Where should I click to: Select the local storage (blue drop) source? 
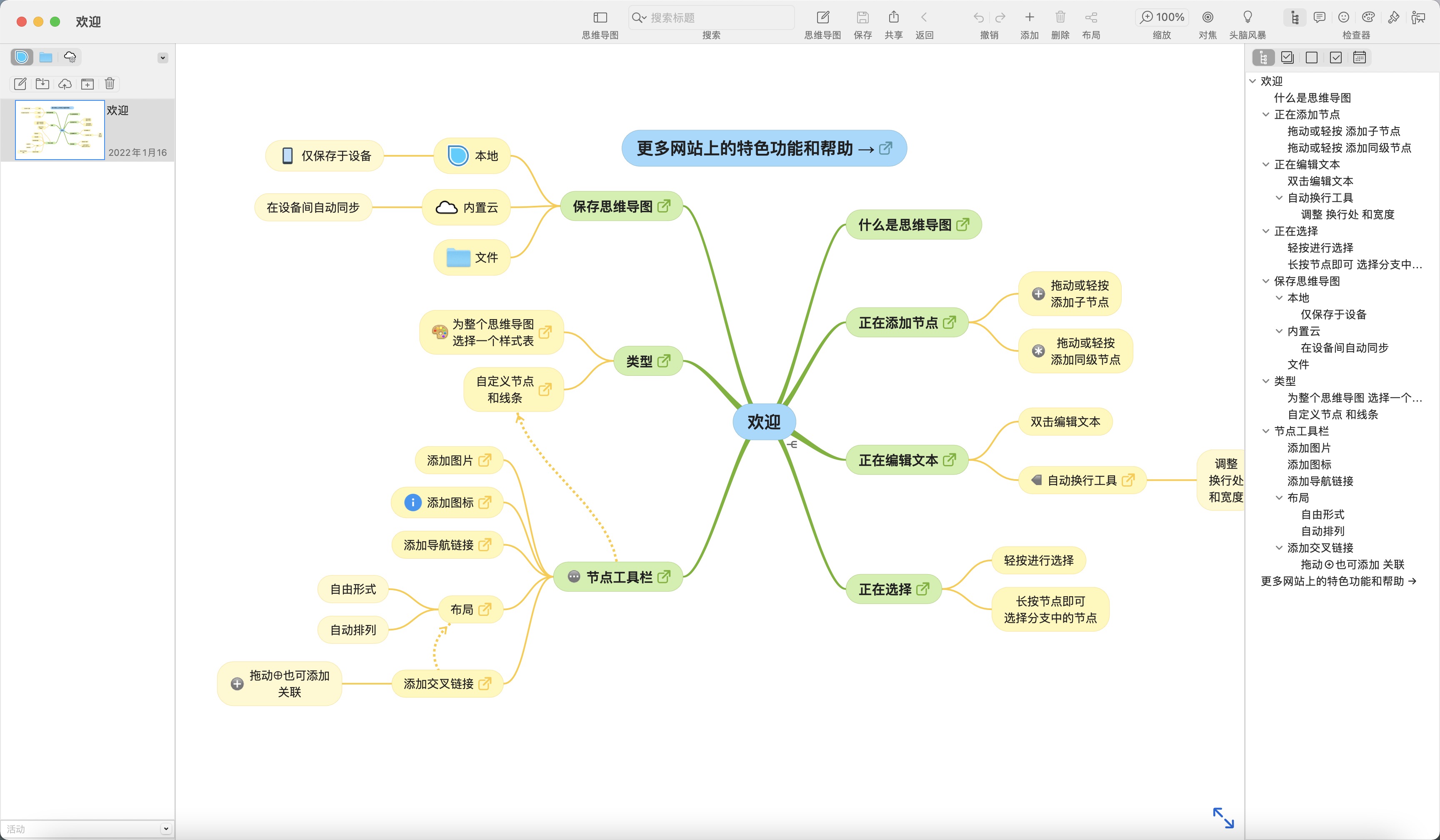22,57
